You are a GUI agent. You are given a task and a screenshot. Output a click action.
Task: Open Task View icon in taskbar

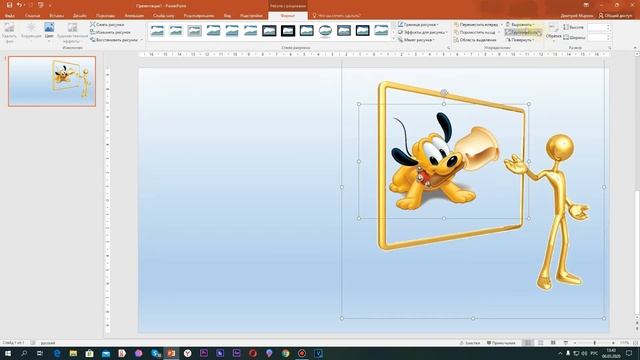point(40,353)
